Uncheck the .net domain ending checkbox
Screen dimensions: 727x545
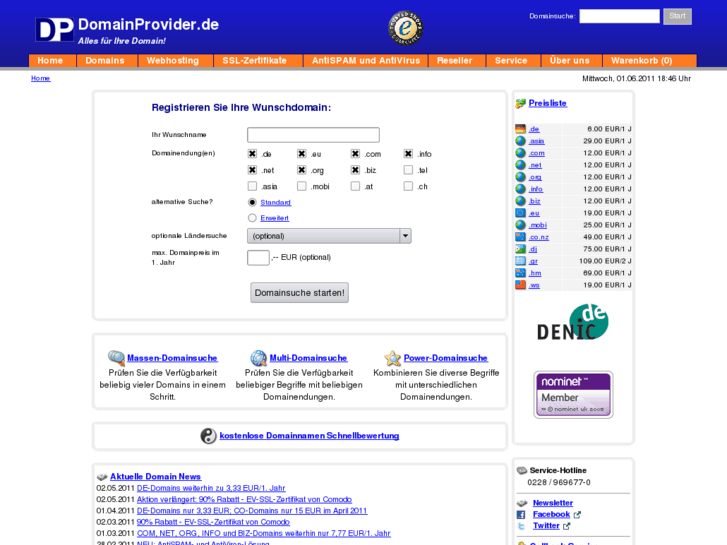coord(252,170)
